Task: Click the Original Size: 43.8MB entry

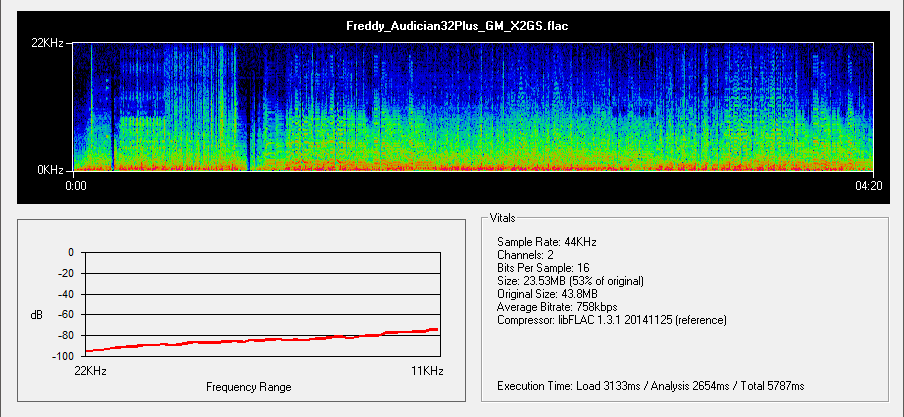Action: click(x=547, y=294)
